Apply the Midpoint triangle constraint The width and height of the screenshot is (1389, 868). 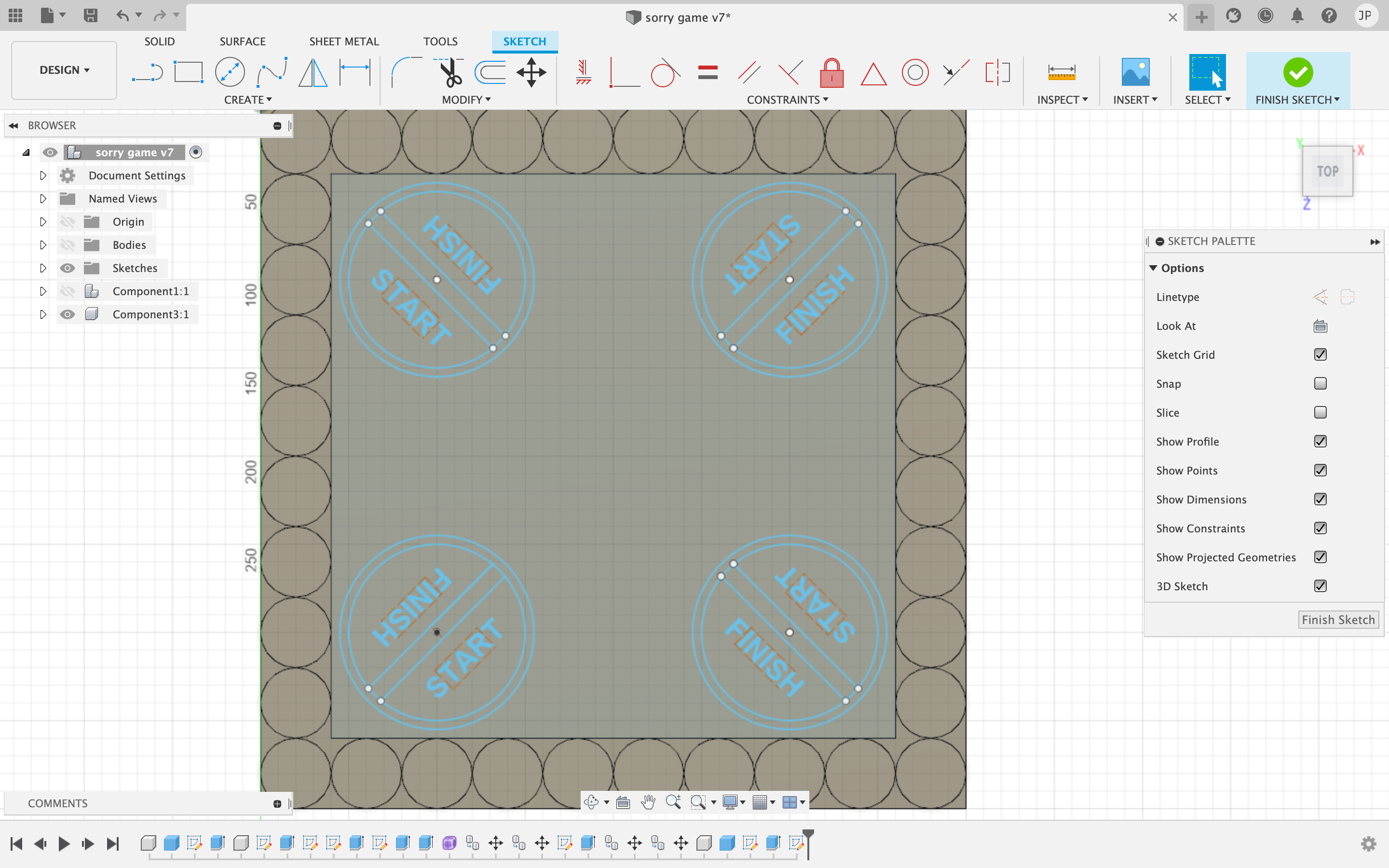[873, 74]
